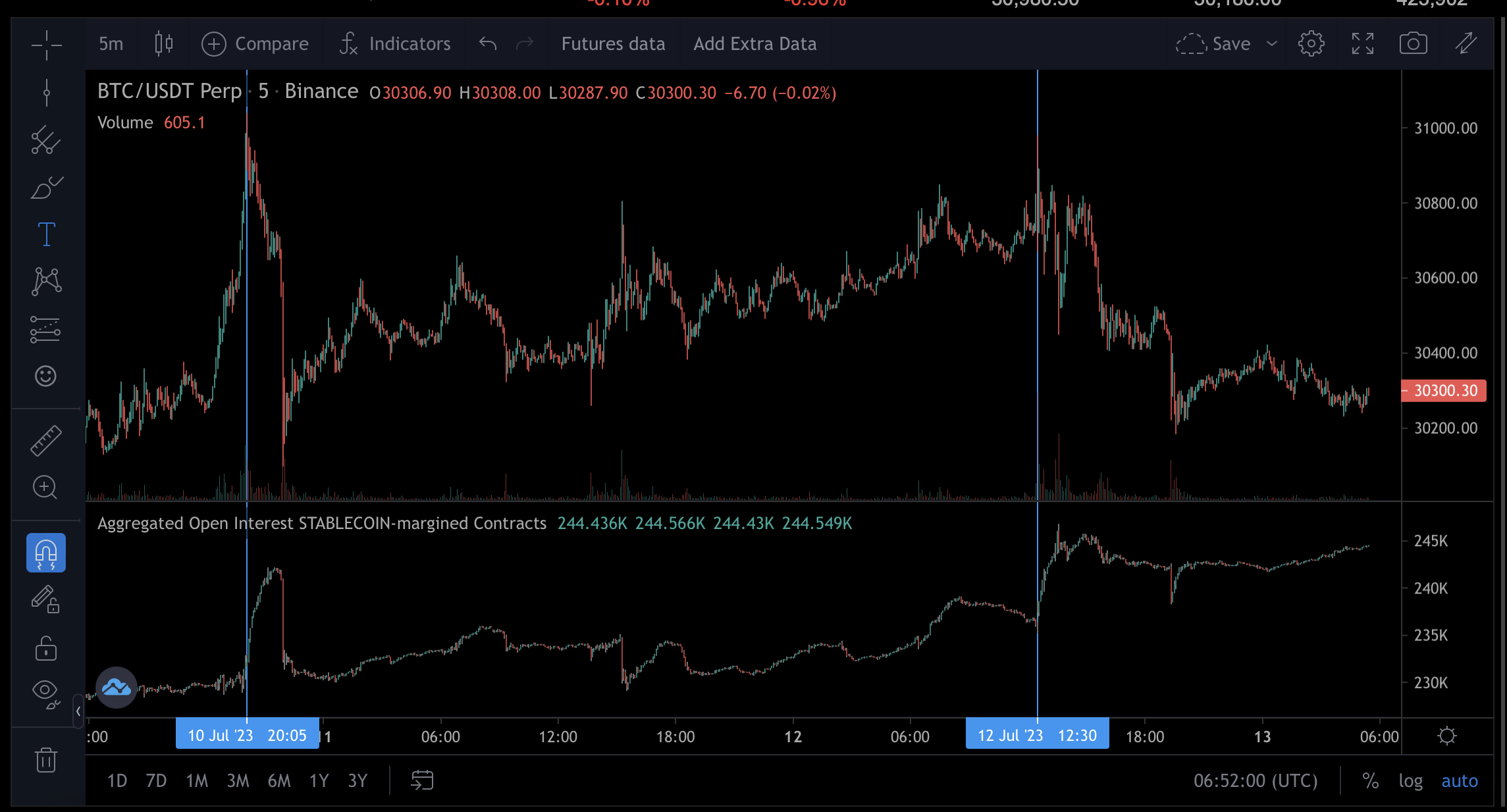
Task: Toggle the log scale option
Action: pyautogui.click(x=1410, y=781)
